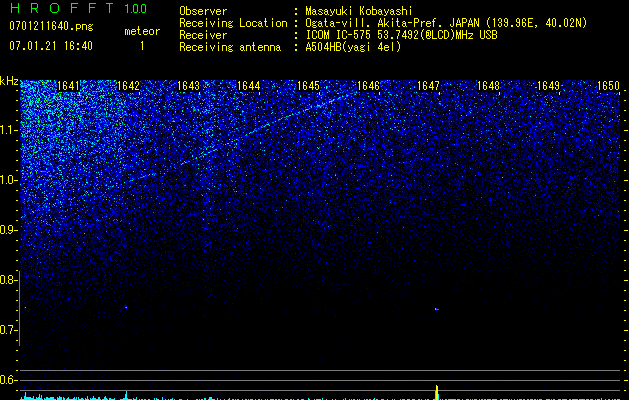This screenshot has width=629, height=400.
Task: Click the meteor count value 1
Action: coord(142,46)
